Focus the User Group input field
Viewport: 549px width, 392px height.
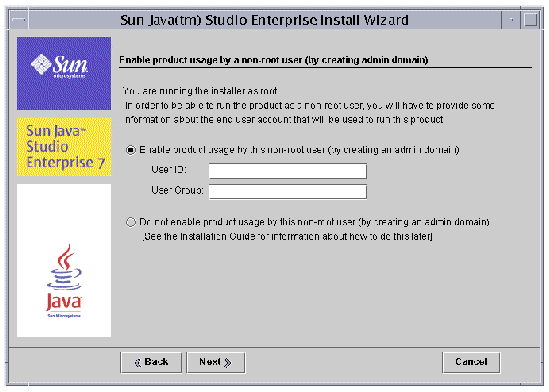coord(288,191)
